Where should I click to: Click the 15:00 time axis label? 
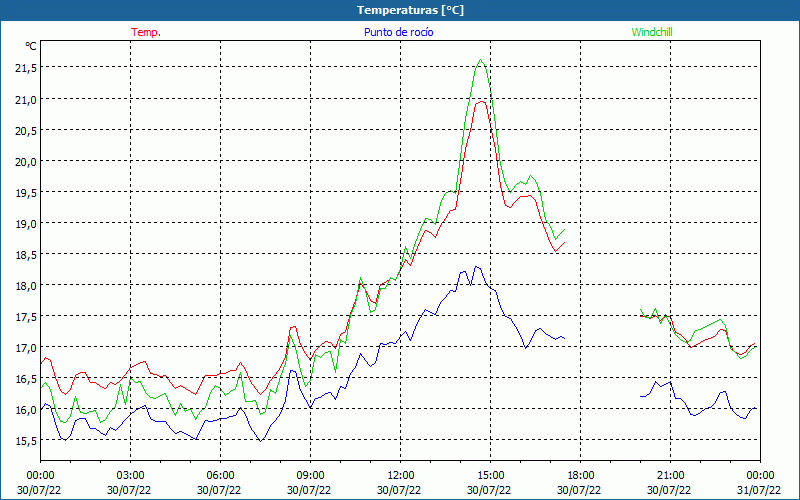coord(490,476)
